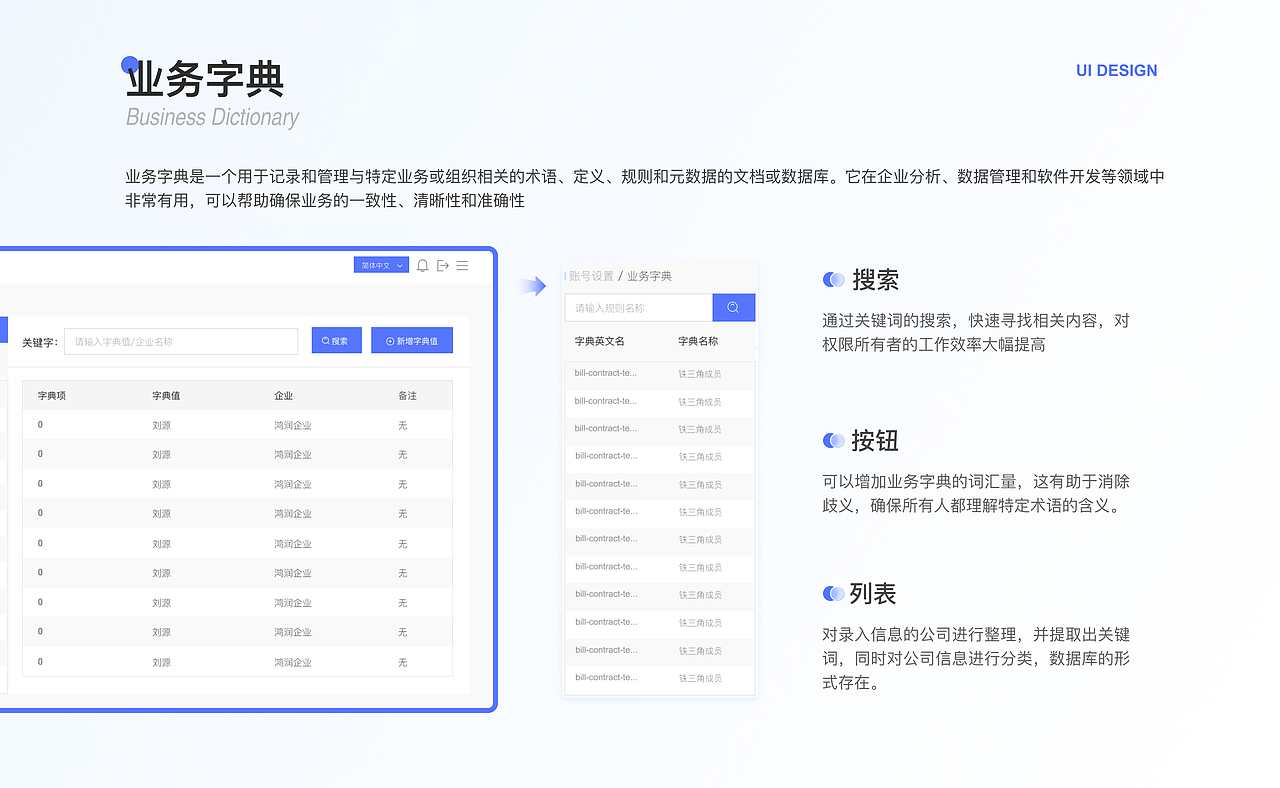Click the blue dot above 业务字典 title
The image size is (1280, 788).
click(x=128, y=63)
